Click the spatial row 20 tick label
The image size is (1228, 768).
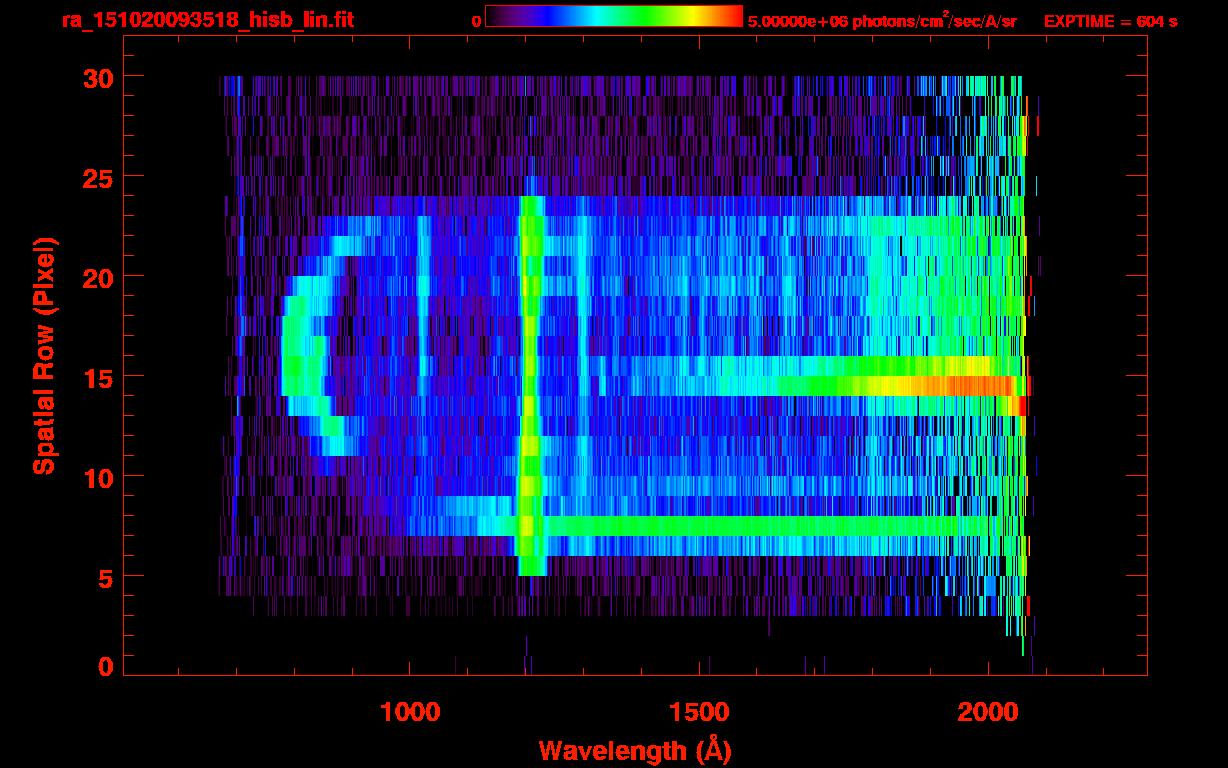(x=98, y=277)
